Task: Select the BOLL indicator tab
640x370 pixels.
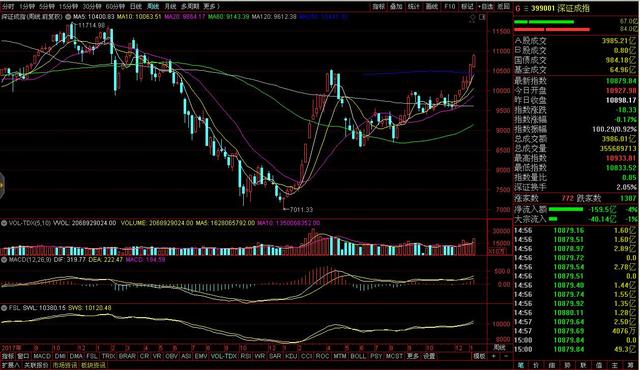Action: 358,356
